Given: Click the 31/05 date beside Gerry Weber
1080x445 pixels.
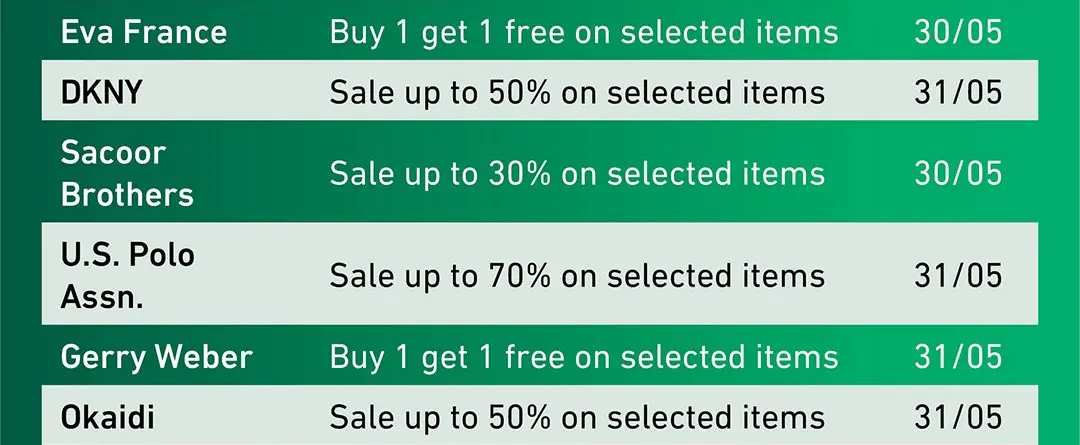Looking at the screenshot, I should 957,357.
